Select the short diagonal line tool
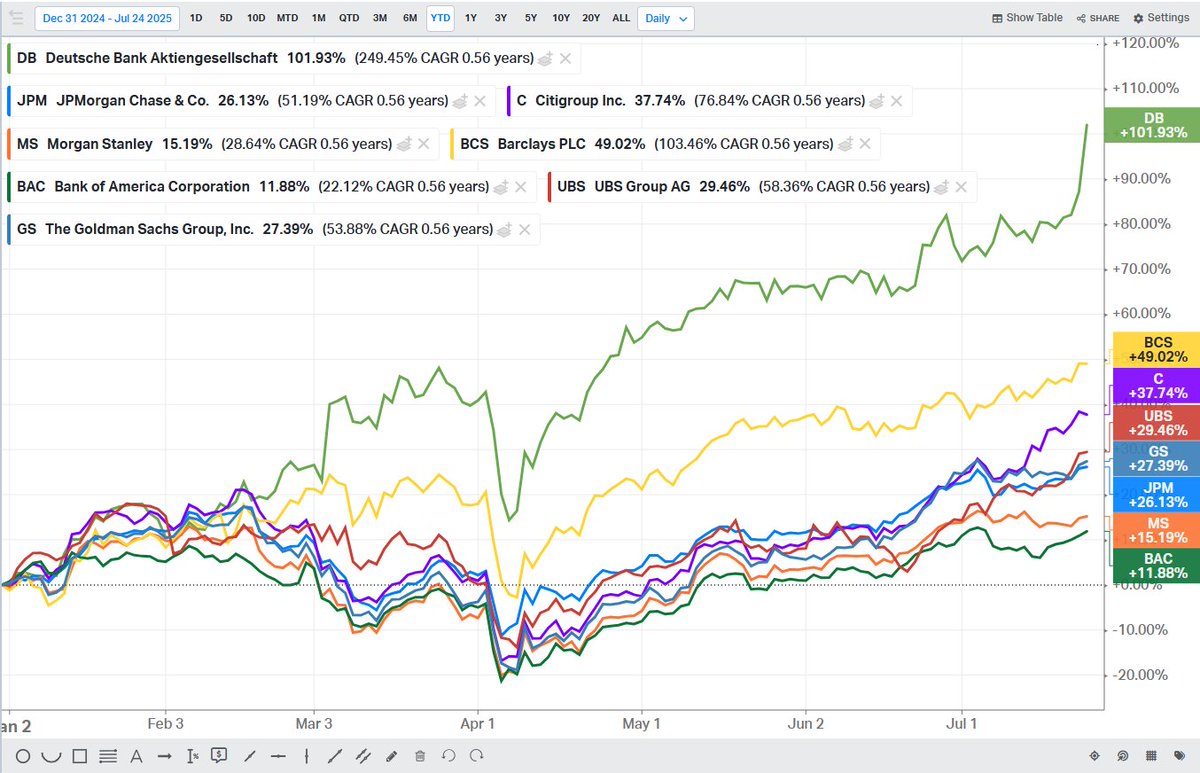This screenshot has width=1200, height=773. (x=250, y=755)
